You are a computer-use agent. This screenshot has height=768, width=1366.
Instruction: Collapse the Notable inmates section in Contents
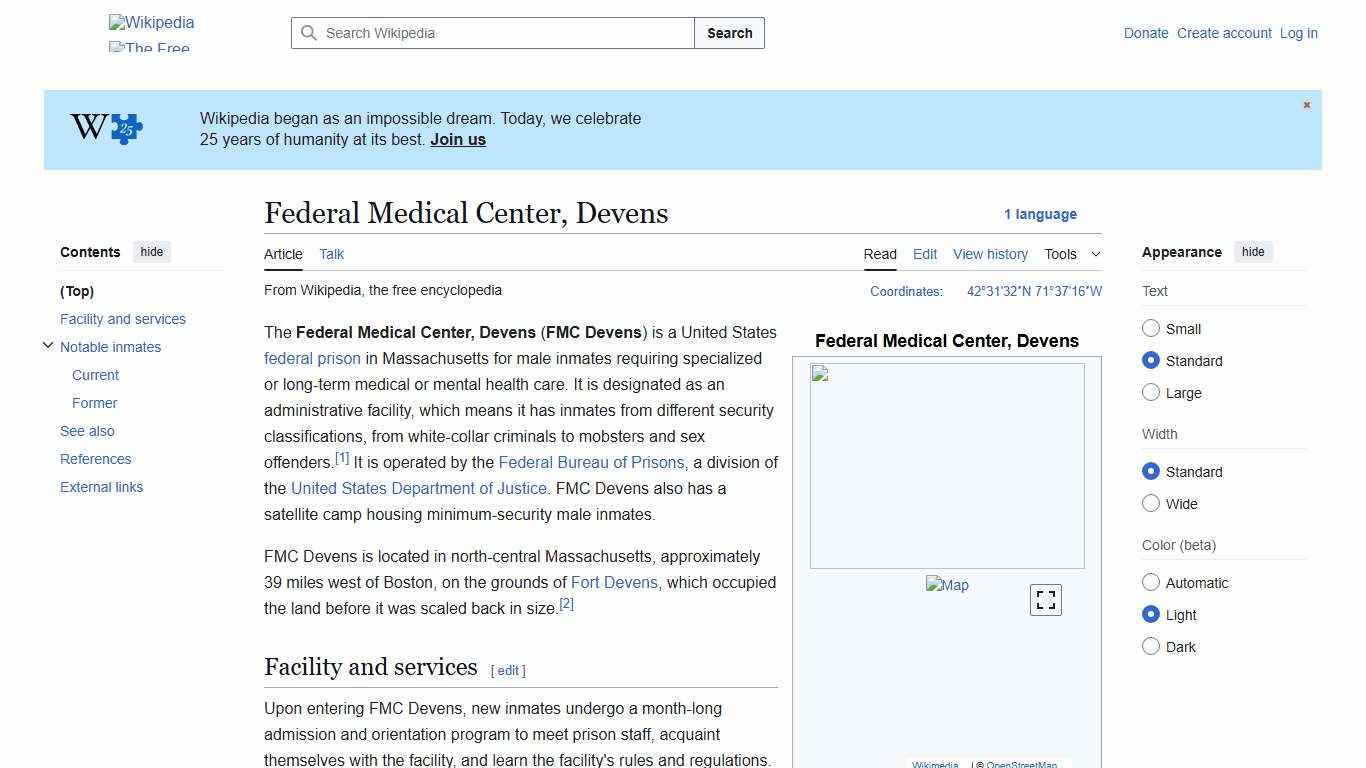(x=48, y=345)
